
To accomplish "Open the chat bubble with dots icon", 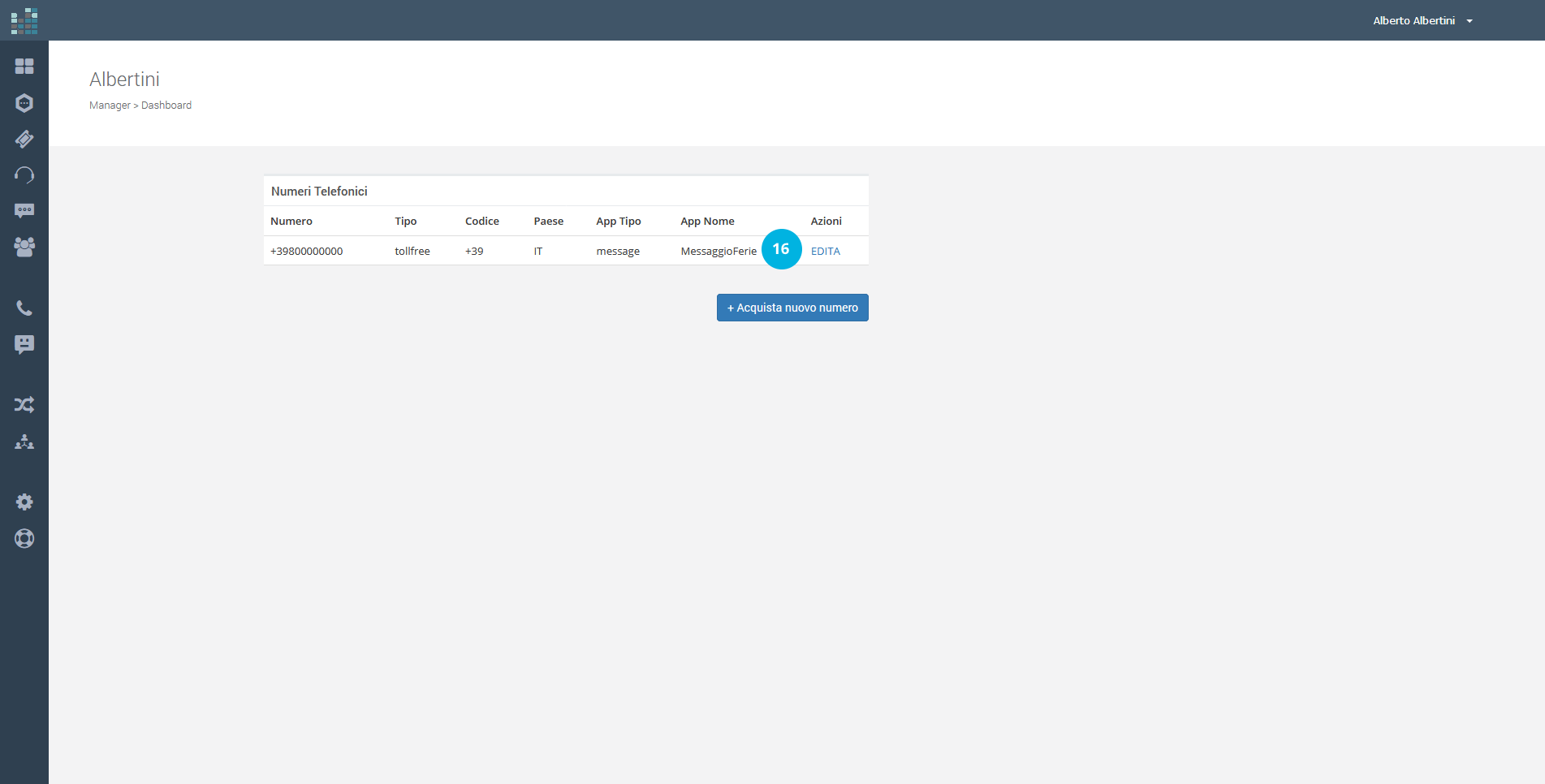I will (x=24, y=211).
